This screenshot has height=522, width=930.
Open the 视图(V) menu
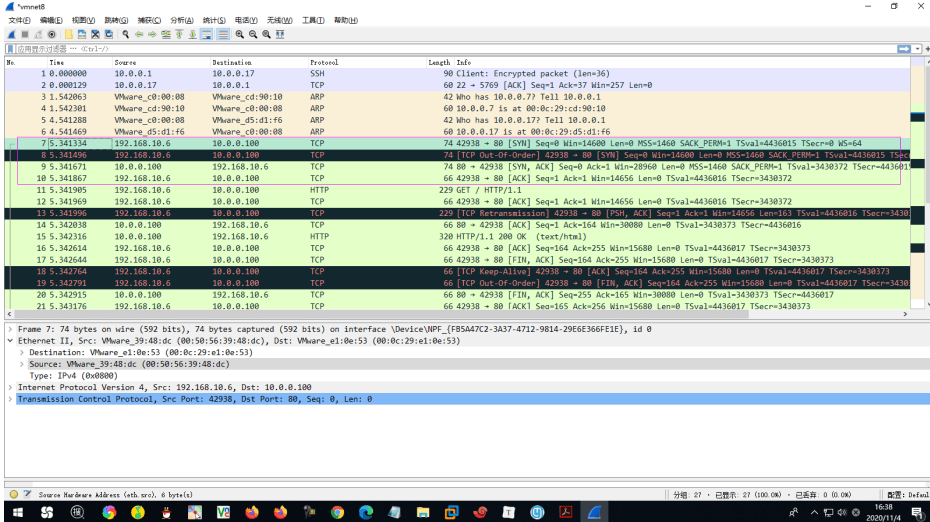[x=83, y=20]
